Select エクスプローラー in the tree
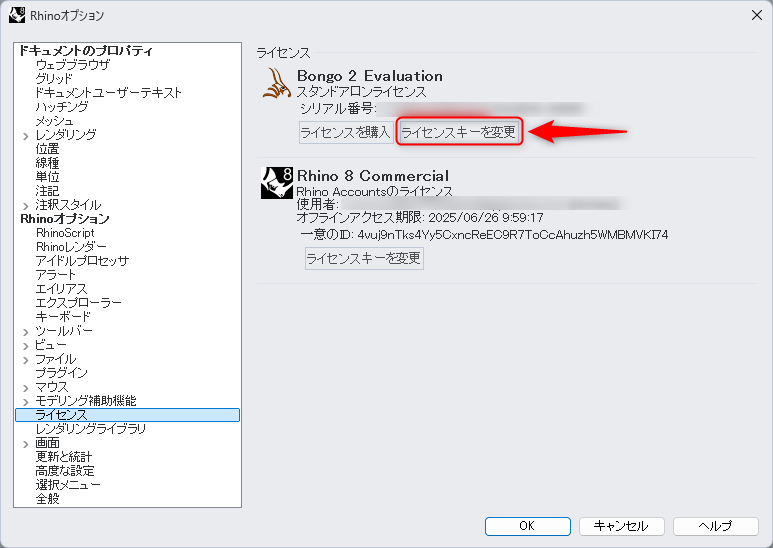773x548 pixels. pos(79,303)
